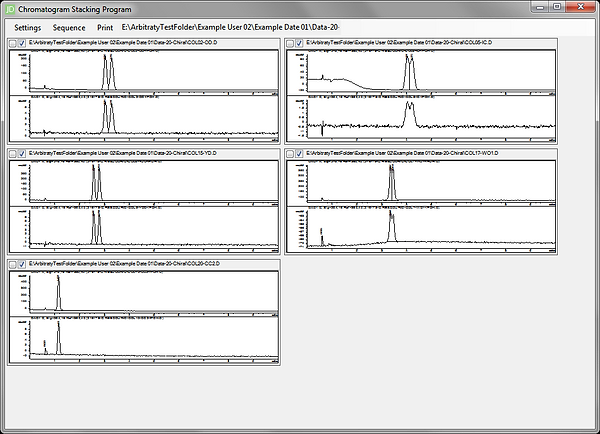Uncheck the ticked checkbox for COL20-OD2.D
The image size is (600, 434).
pyautogui.click(x=22, y=264)
